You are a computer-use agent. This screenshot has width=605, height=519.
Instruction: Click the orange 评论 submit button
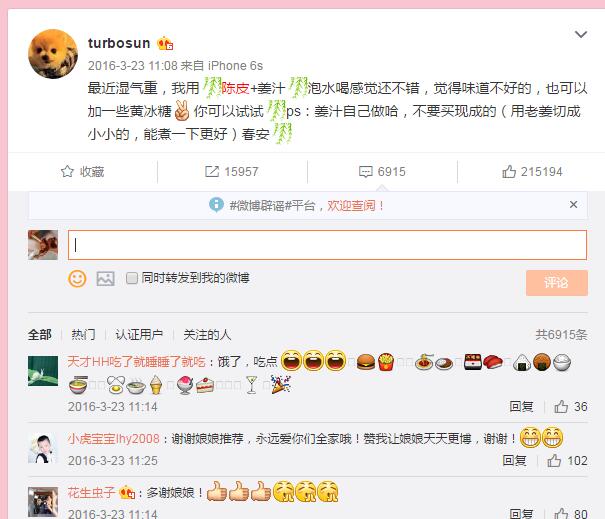557,283
